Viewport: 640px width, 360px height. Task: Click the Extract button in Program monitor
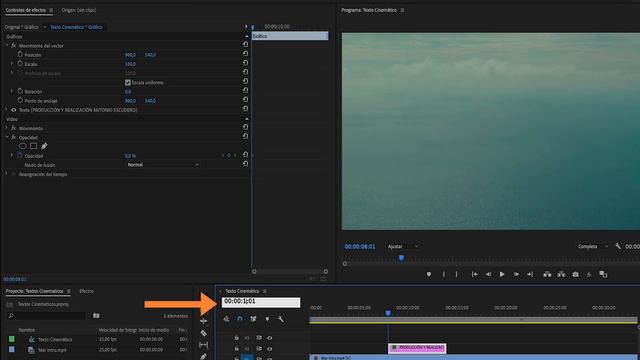(x=562, y=274)
